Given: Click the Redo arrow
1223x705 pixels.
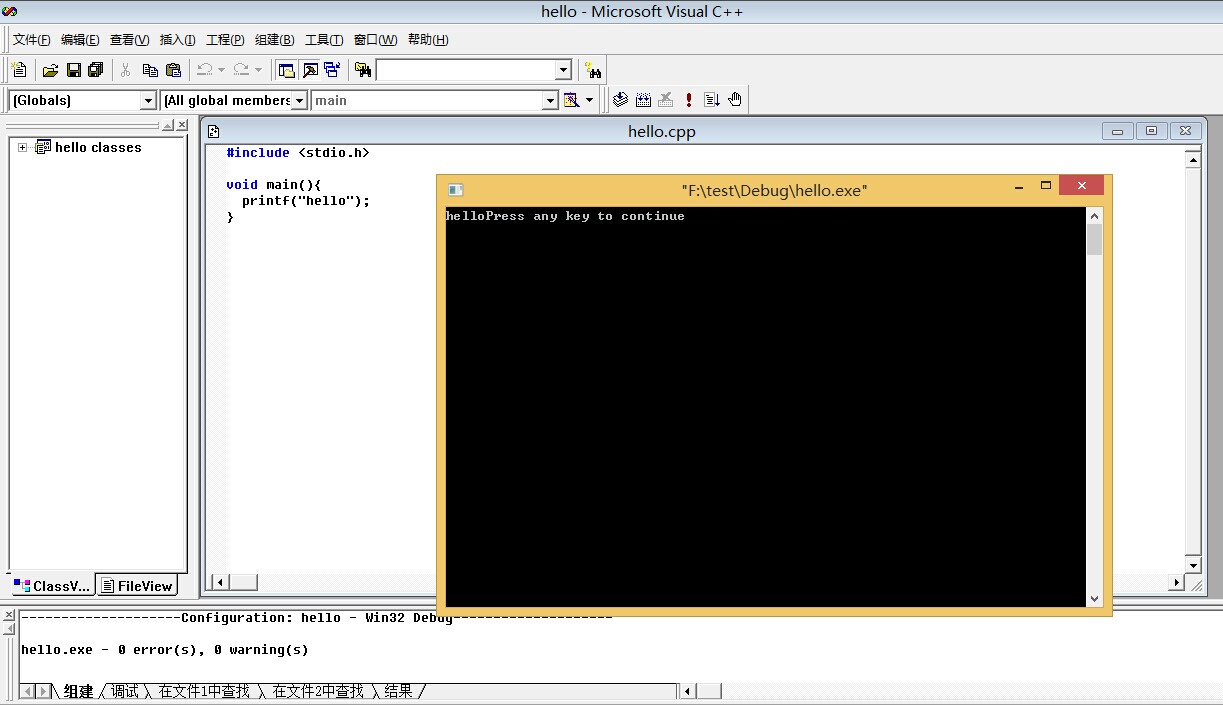Looking at the screenshot, I should [x=241, y=70].
